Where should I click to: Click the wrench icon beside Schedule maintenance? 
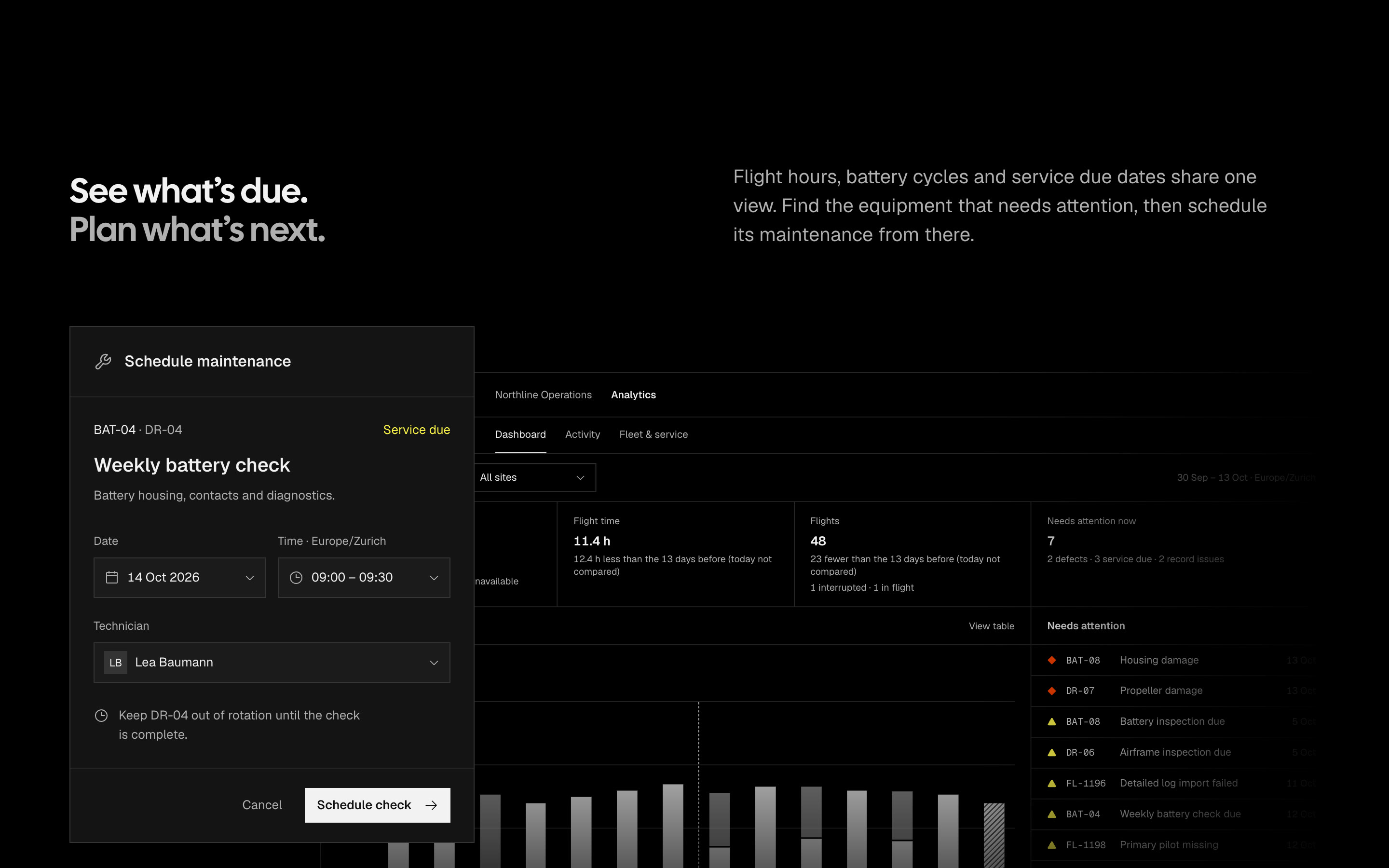click(x=103, y=361)
